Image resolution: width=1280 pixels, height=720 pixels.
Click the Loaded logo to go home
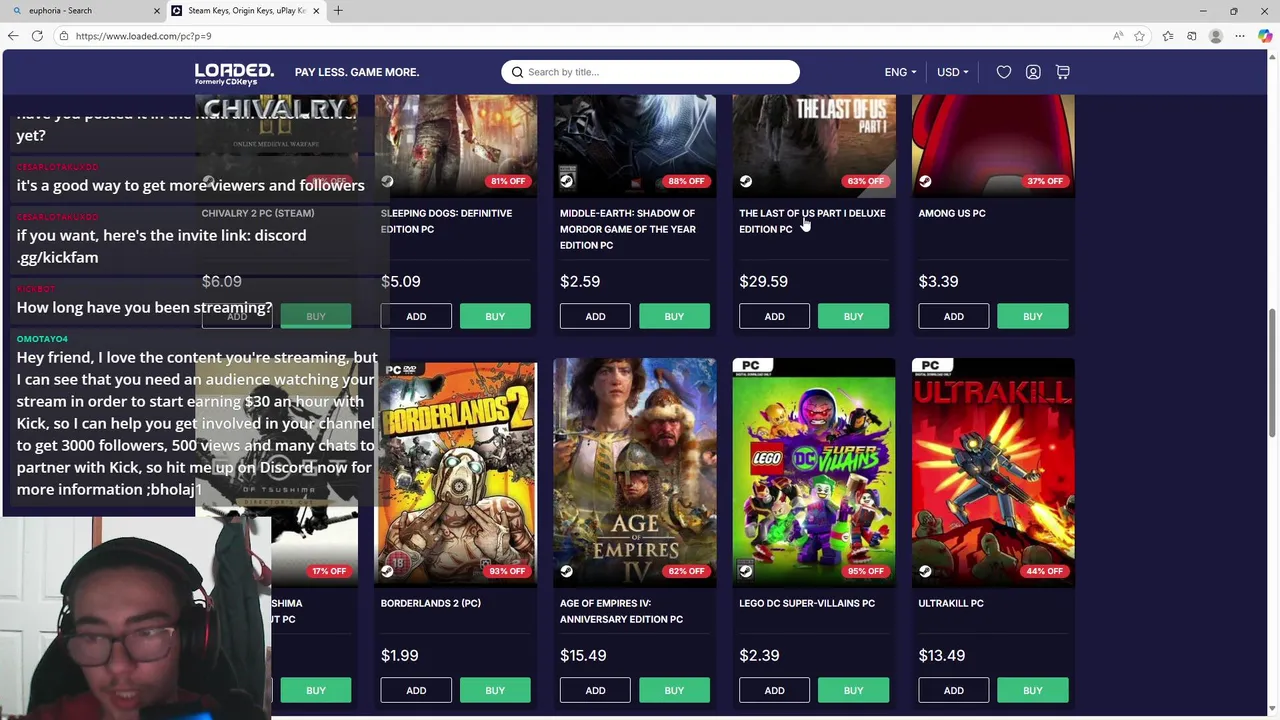(x=234, y=73)
